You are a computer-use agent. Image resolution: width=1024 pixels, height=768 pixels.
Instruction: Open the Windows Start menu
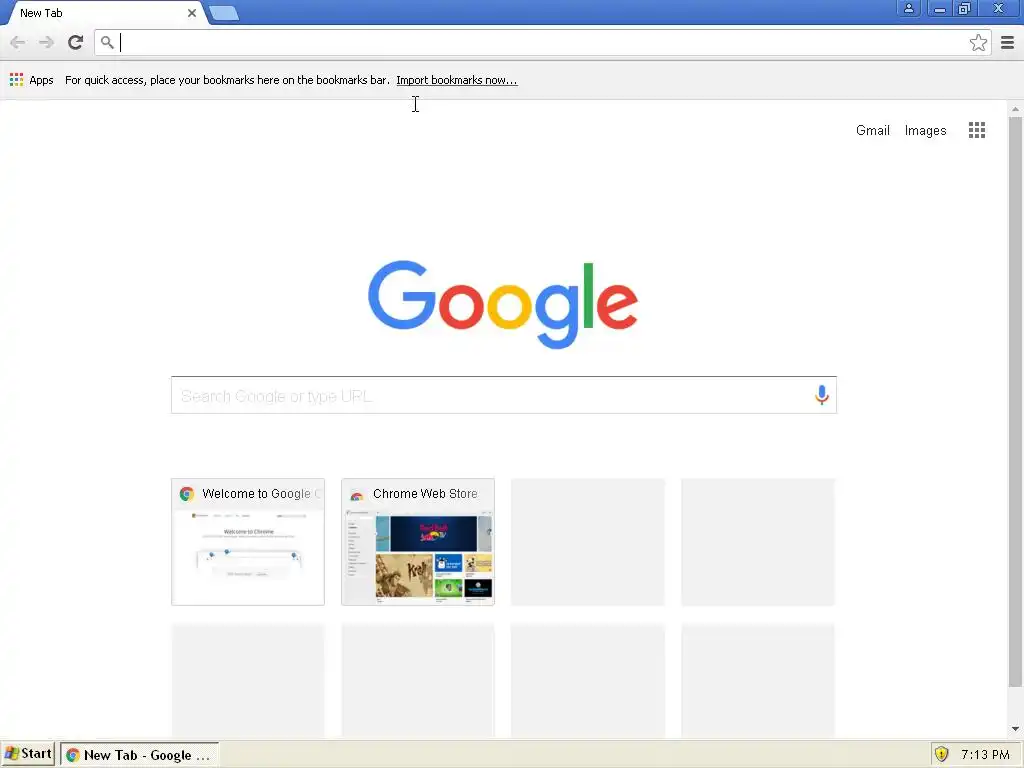[28, 754]
